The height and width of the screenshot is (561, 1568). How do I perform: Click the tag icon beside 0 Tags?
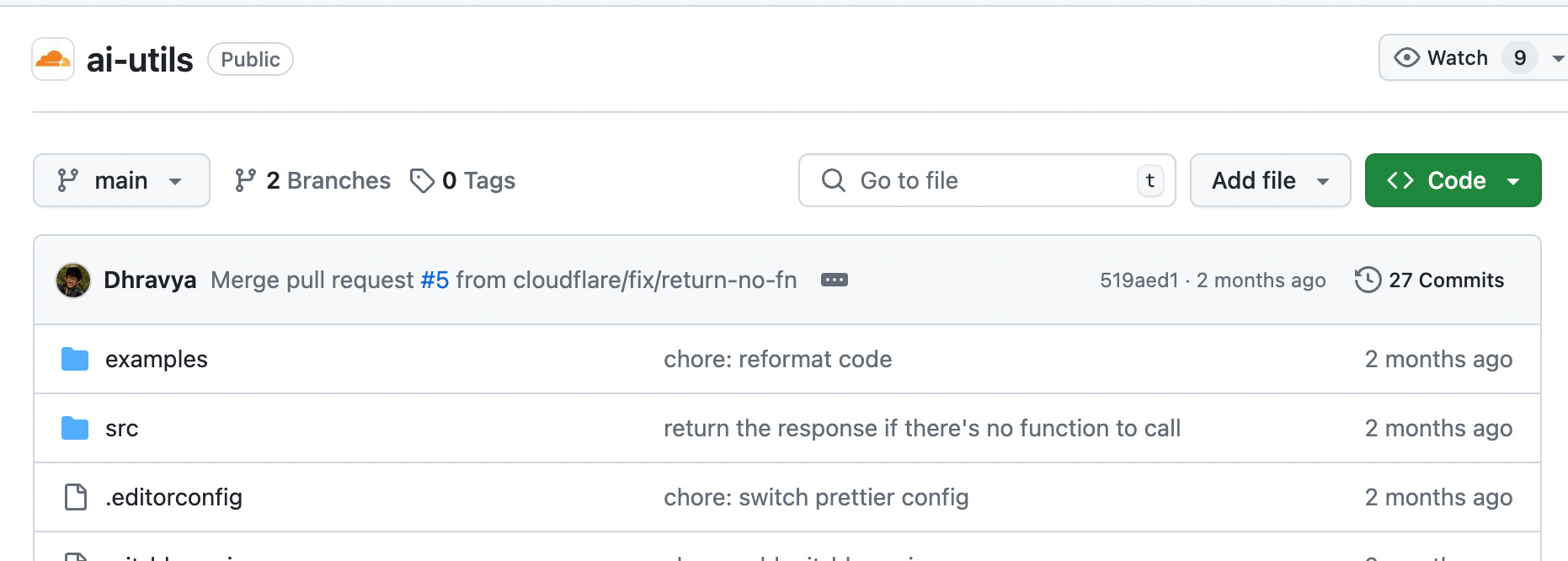pos(422,181)
